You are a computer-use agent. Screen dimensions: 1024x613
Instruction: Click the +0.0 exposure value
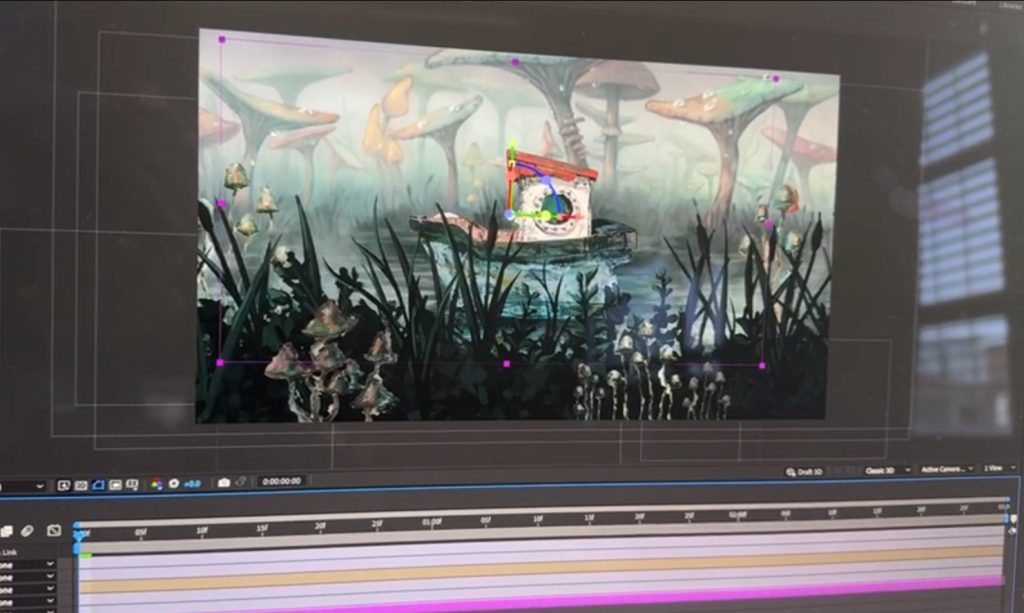[192, 484]
